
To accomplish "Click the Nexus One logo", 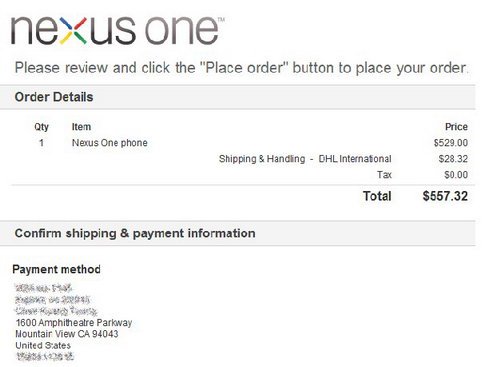I will point(117,31).
